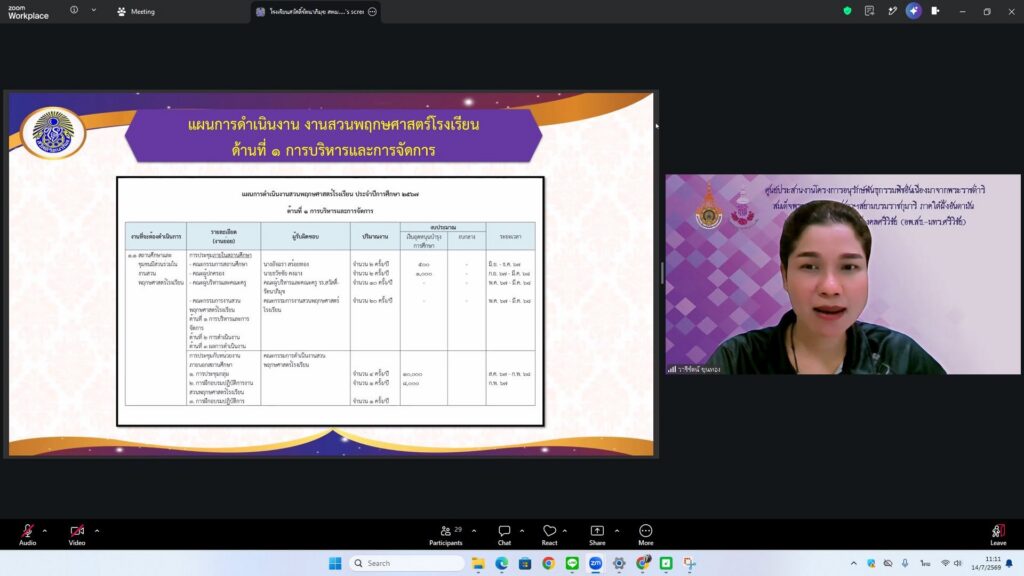1024x576 pixels.
Task: Open the Participants panel
Action: 446,534
